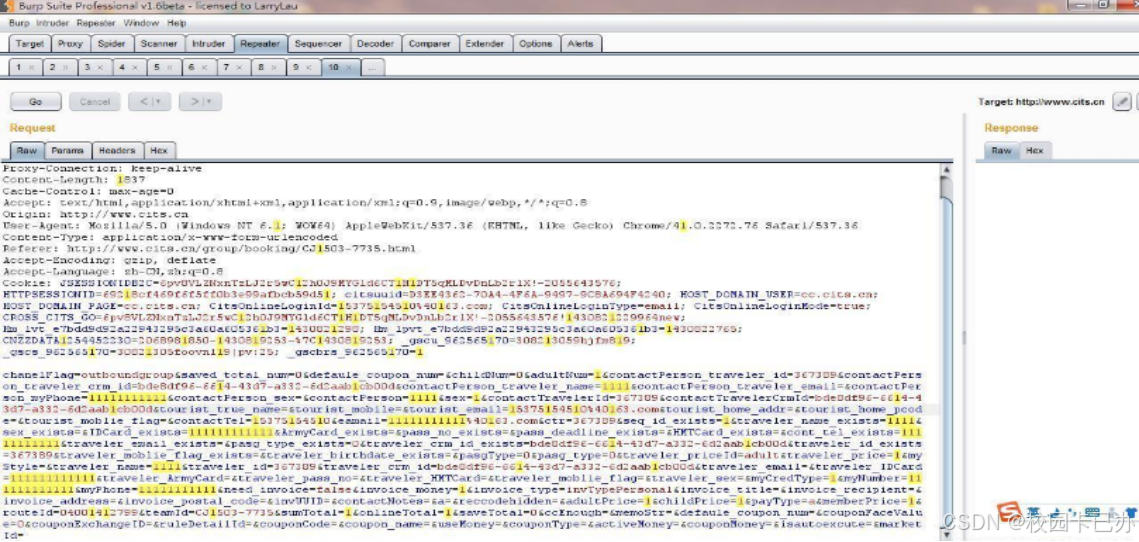Screen dimensions: 1139x542
Task: Close Repeater tab 6 with its x
Action: [205, 68]
